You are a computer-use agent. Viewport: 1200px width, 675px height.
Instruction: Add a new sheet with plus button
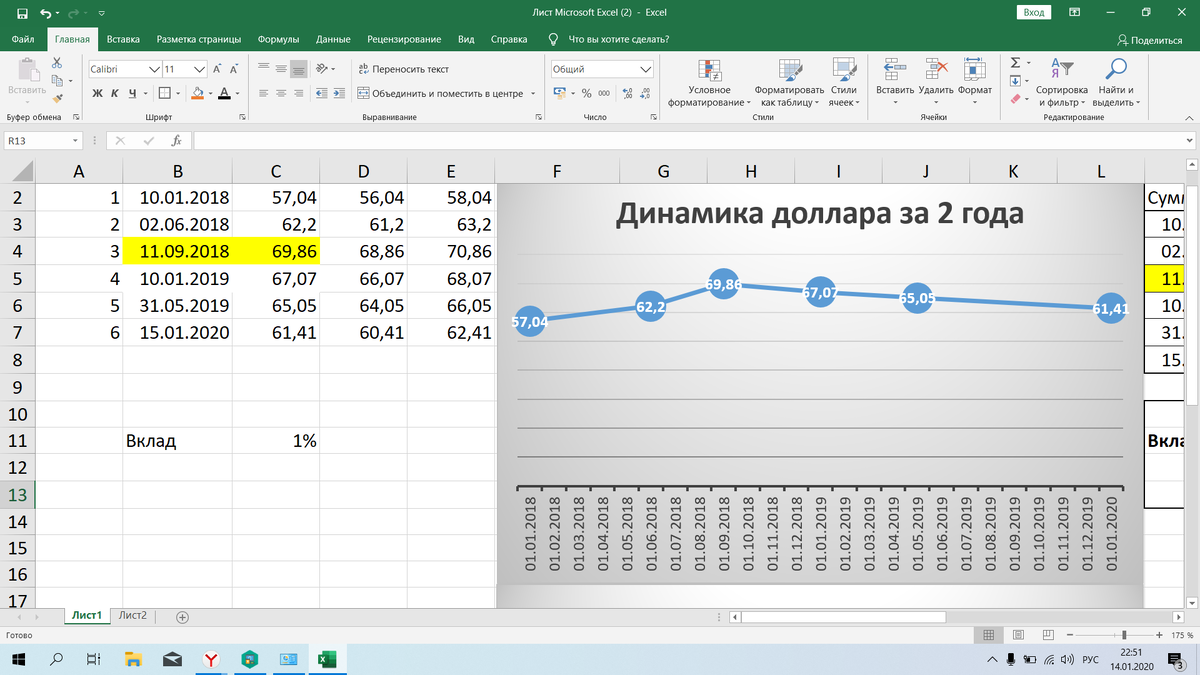click(x=182, y=617)
